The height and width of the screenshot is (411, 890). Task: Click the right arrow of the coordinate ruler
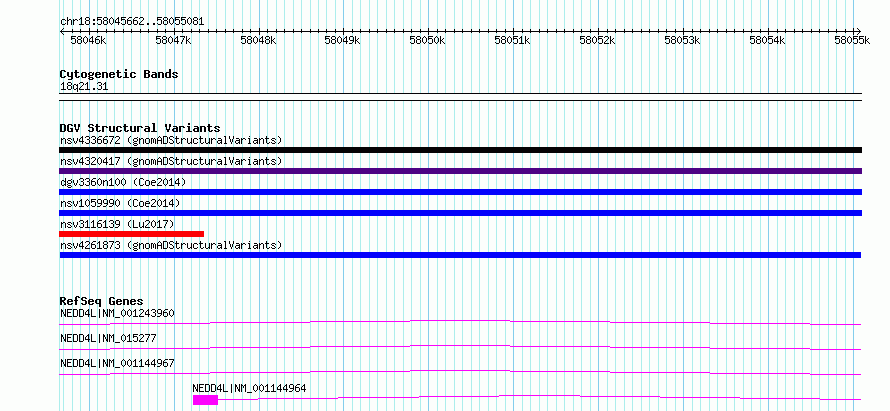click(x=858, y=31)
